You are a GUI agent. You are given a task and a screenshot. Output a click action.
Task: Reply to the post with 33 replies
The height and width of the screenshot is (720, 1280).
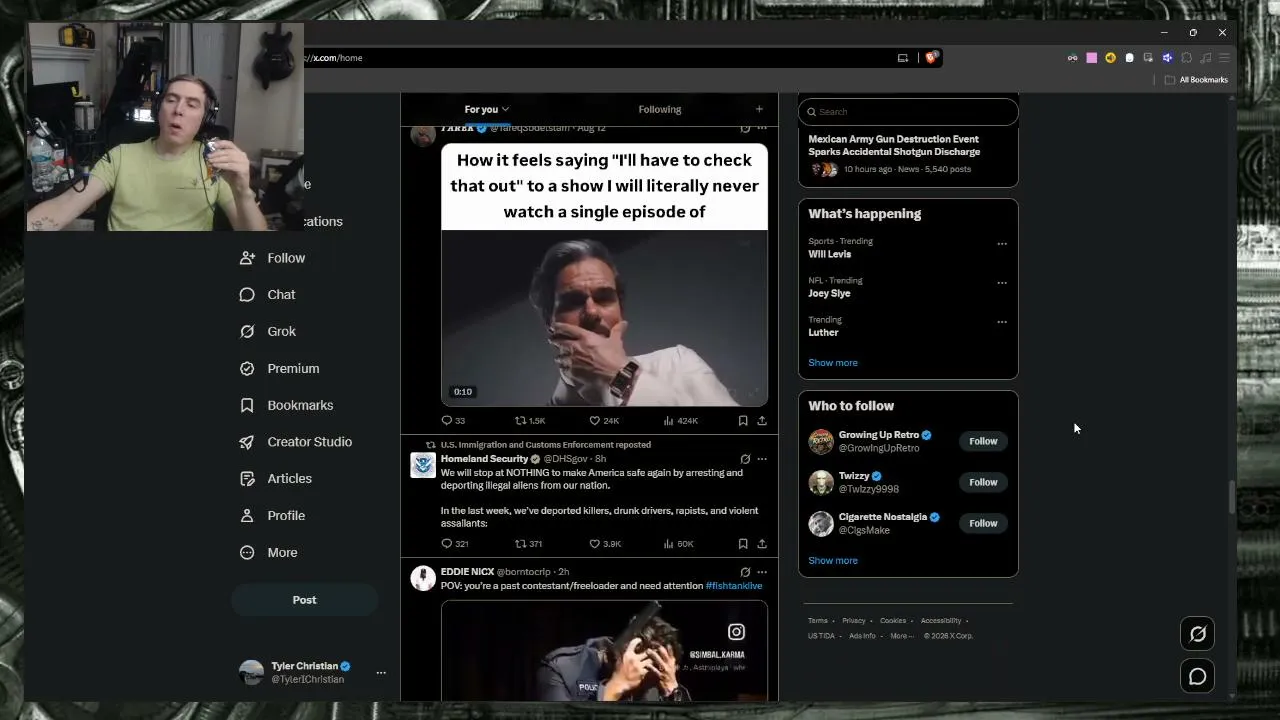pyautogui.click(x=453, y=421)
